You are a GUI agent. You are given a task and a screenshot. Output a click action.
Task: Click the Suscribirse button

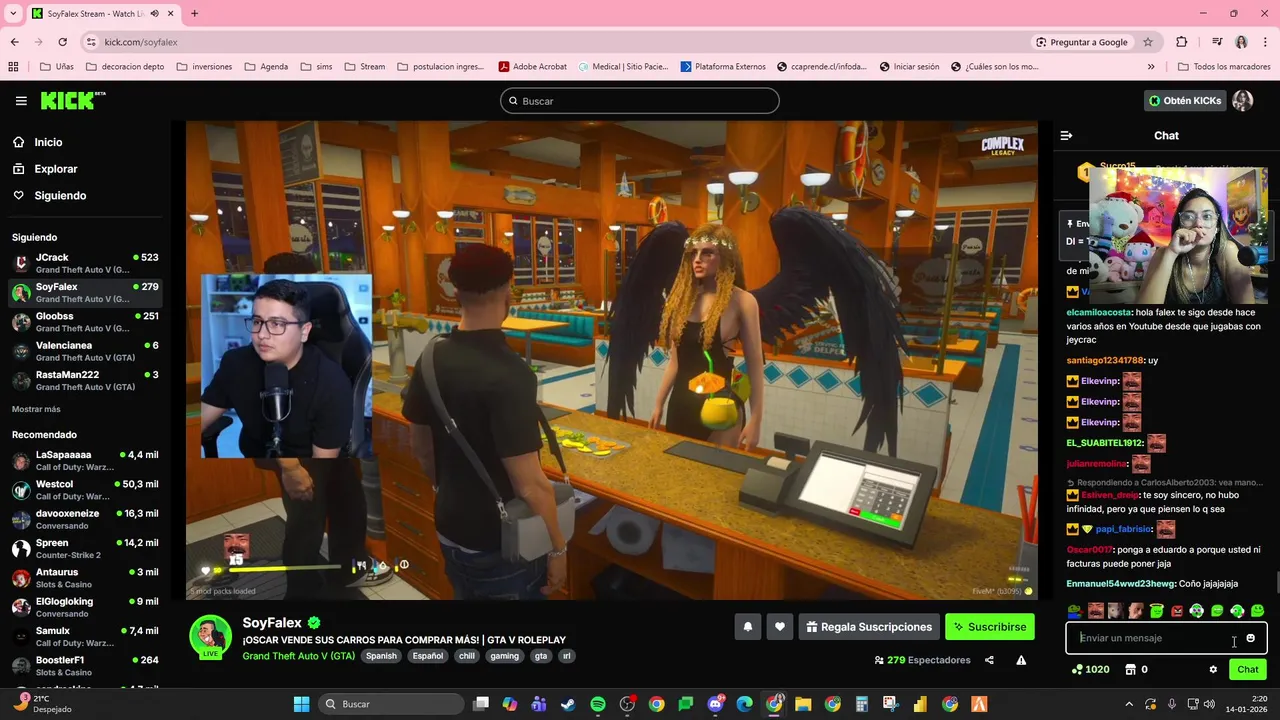click(990, 627)
